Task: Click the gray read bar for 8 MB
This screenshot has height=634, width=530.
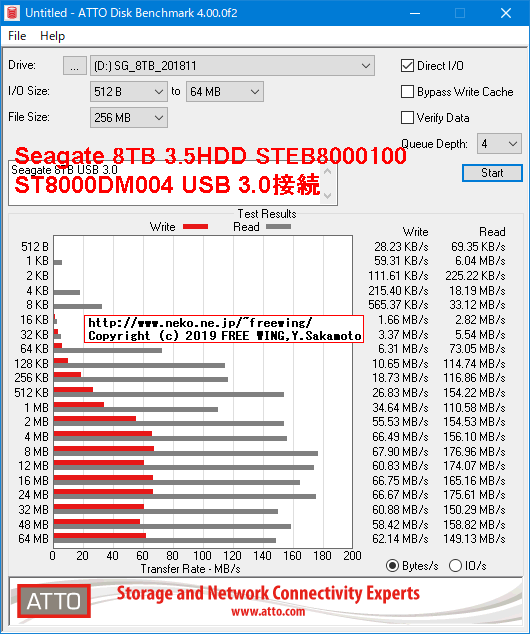Action: pos(186,454)
